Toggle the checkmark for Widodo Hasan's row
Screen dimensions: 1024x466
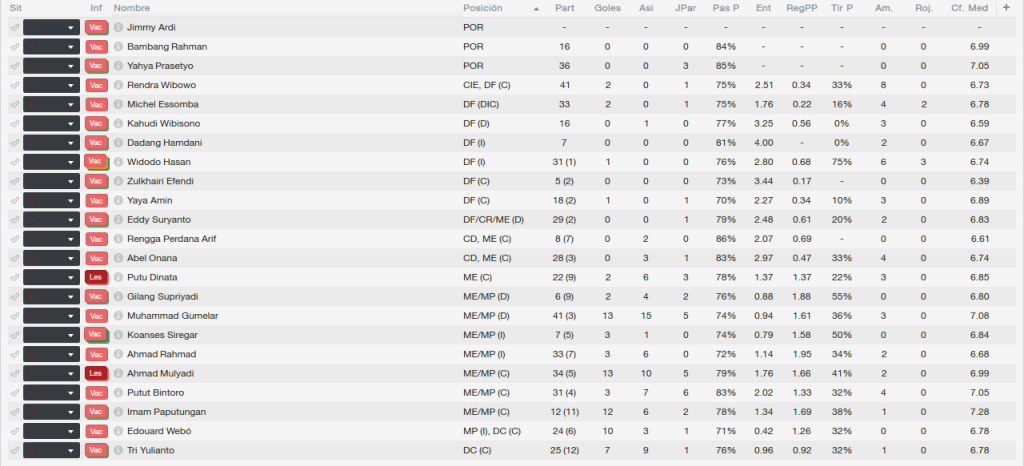pyautogui.click(x=14, y=162)
